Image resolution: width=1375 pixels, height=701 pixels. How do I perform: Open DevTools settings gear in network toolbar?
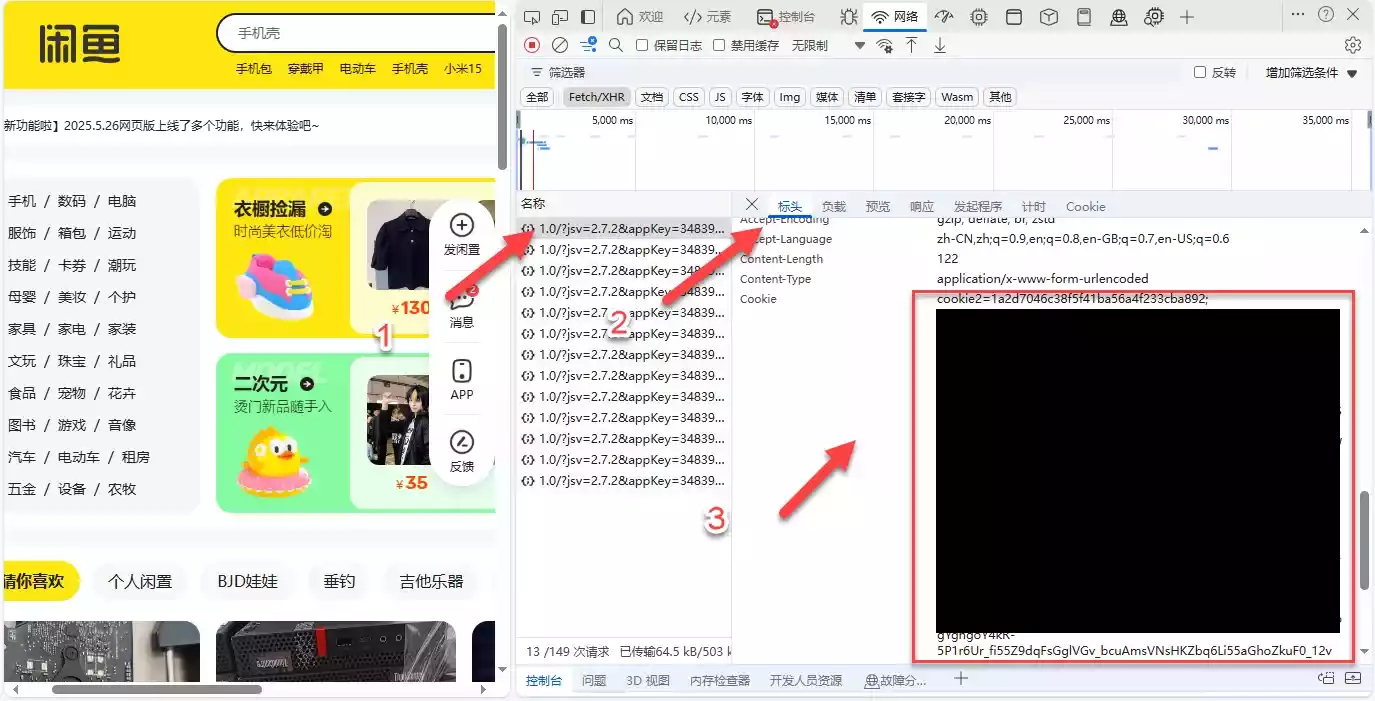[x=1353, y=45]
